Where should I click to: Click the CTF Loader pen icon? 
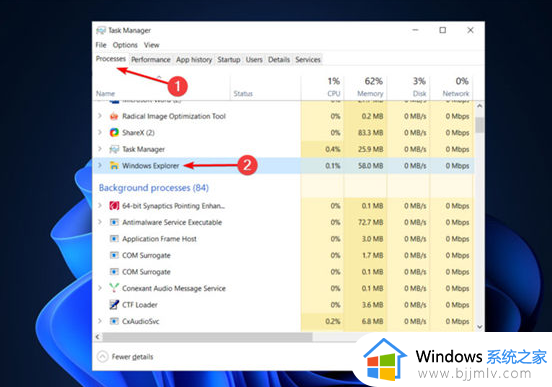114,305
